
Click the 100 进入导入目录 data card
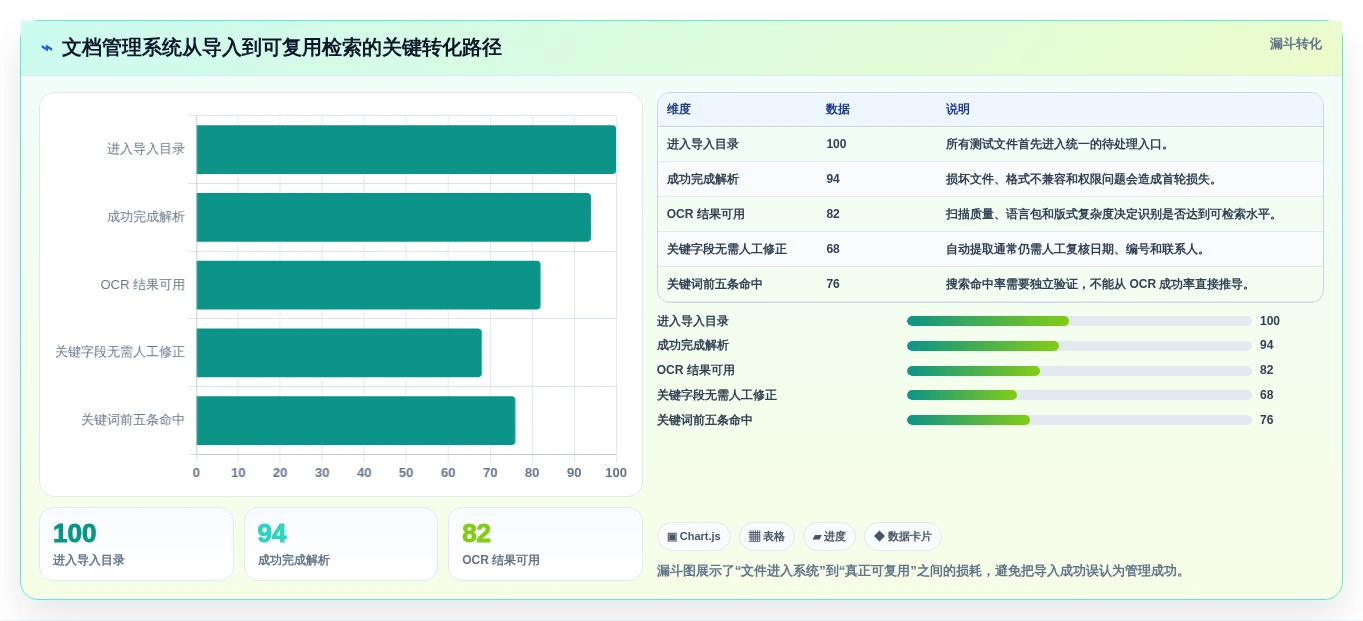pyautogui.click(x=136, y=544)
